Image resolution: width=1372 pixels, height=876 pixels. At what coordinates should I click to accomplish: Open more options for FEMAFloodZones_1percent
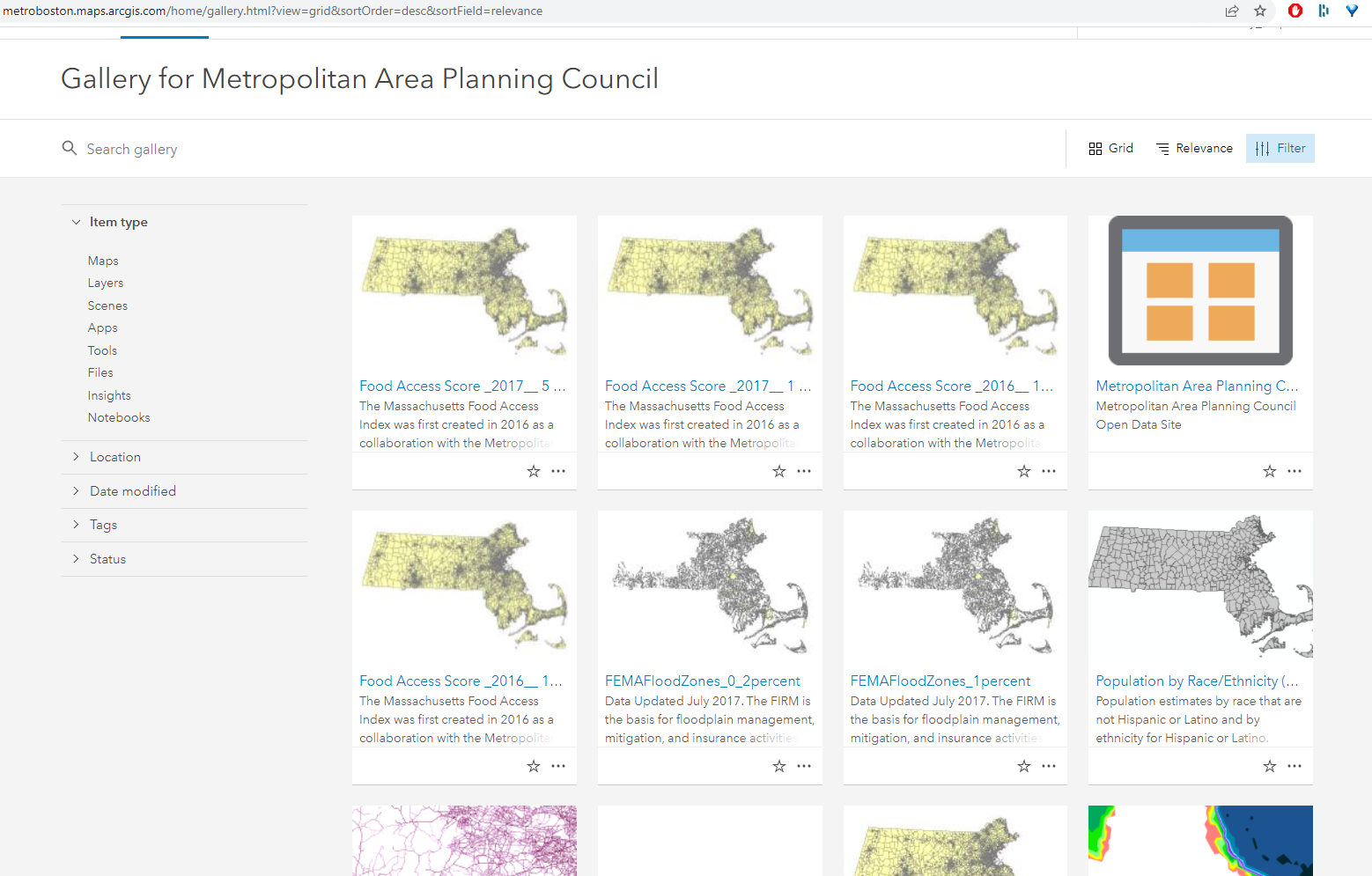coord(1049,766)
